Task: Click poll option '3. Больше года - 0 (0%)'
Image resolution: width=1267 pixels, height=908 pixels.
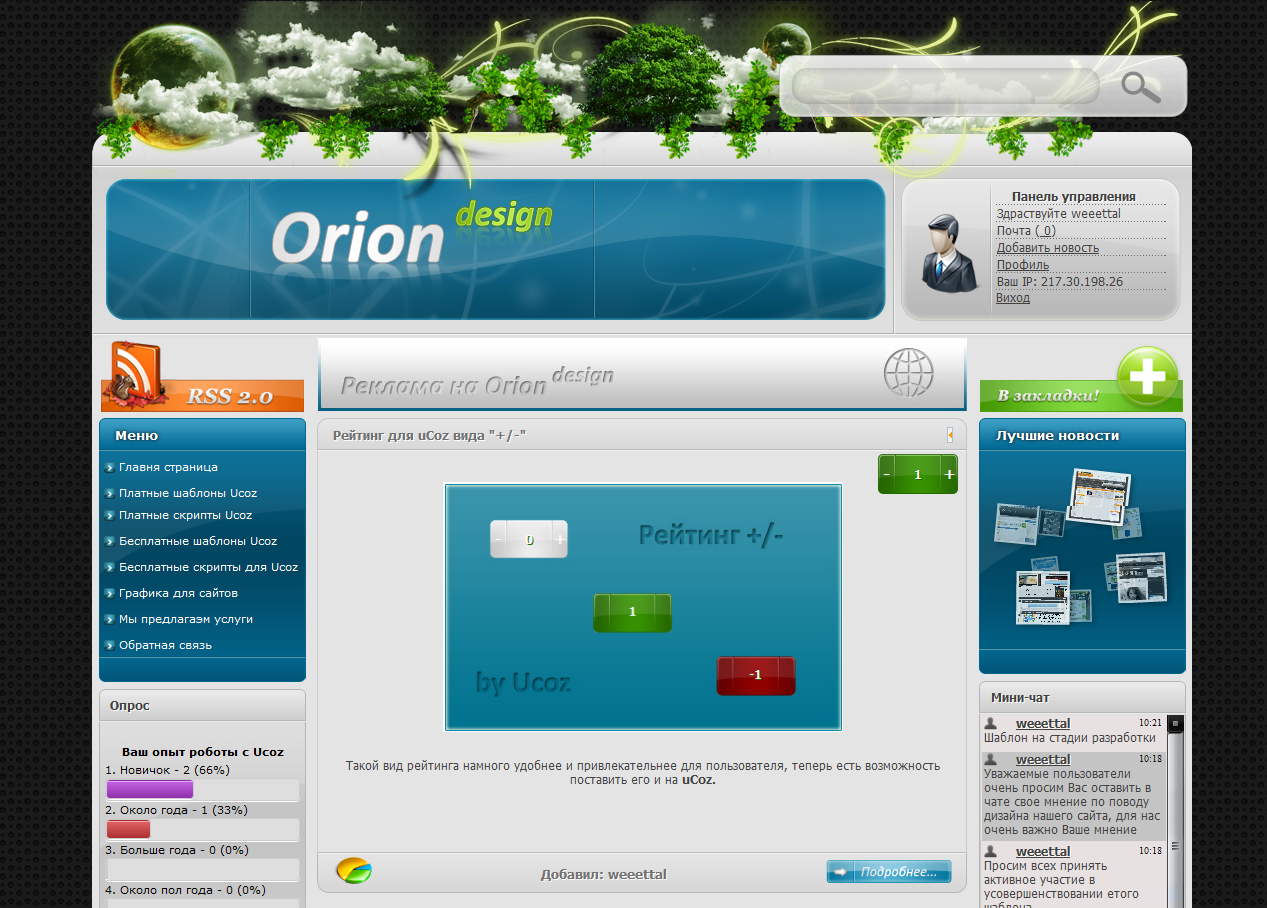Action: (x=177, y=850)
